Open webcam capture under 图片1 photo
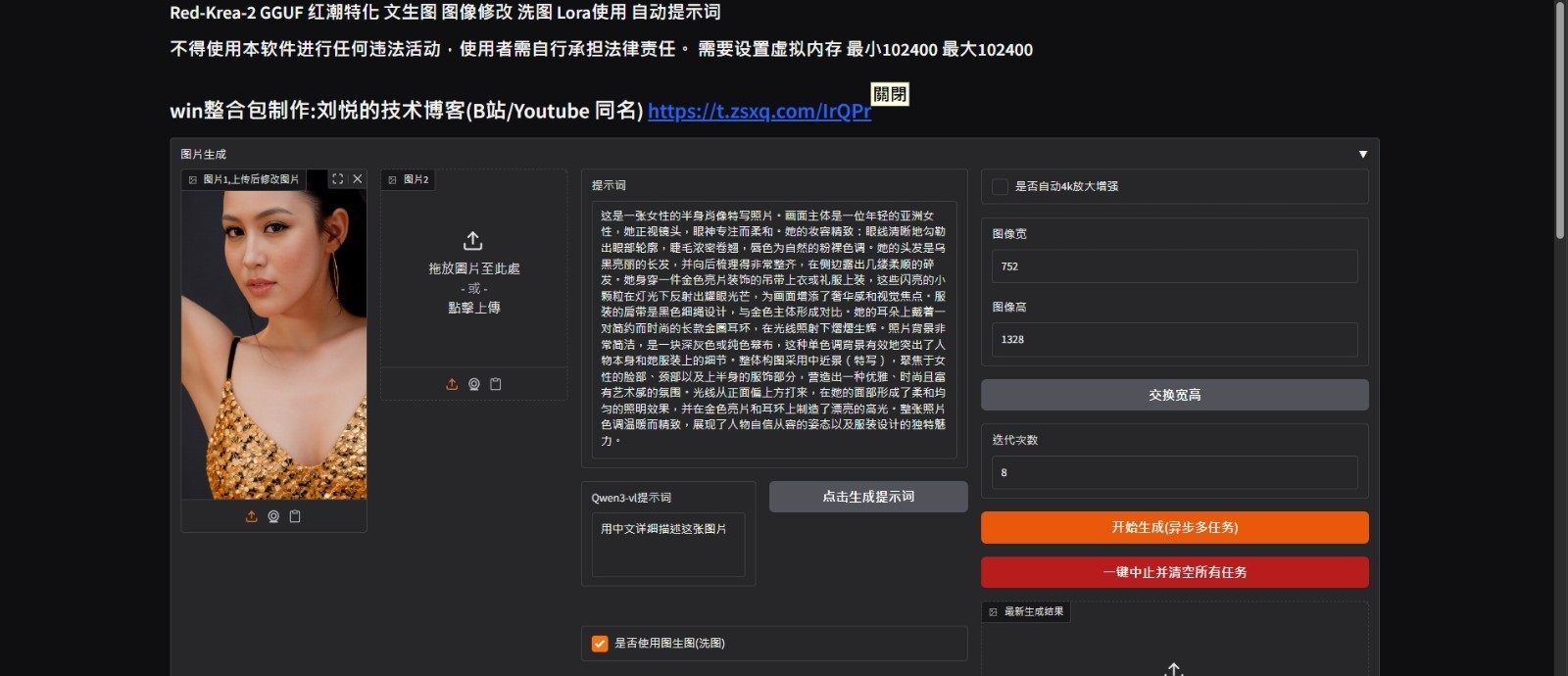The width and height of the screenshot is (1568, 676). [x=273, y=516]
